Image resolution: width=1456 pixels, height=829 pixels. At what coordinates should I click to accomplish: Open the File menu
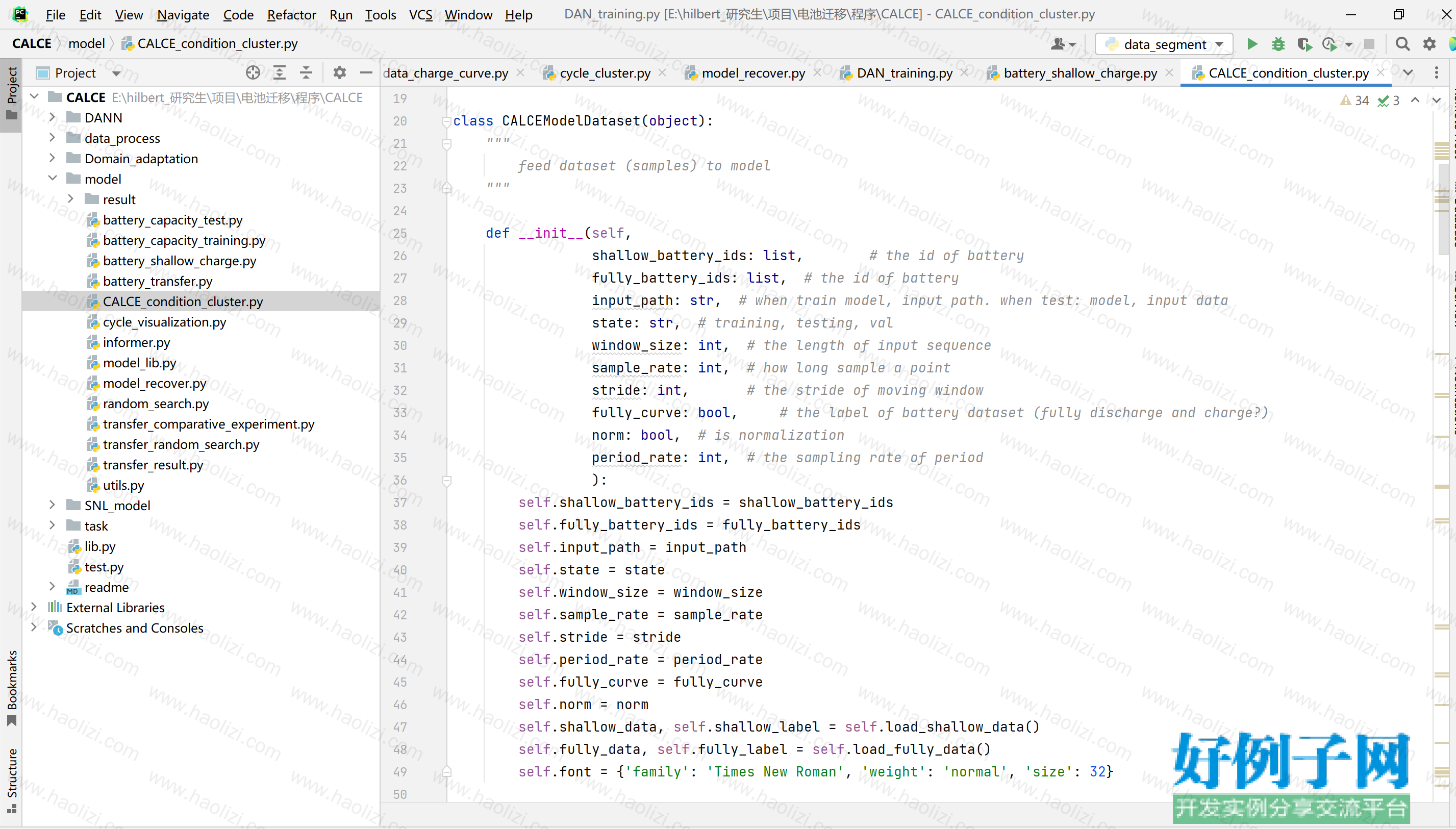[55, 14]
